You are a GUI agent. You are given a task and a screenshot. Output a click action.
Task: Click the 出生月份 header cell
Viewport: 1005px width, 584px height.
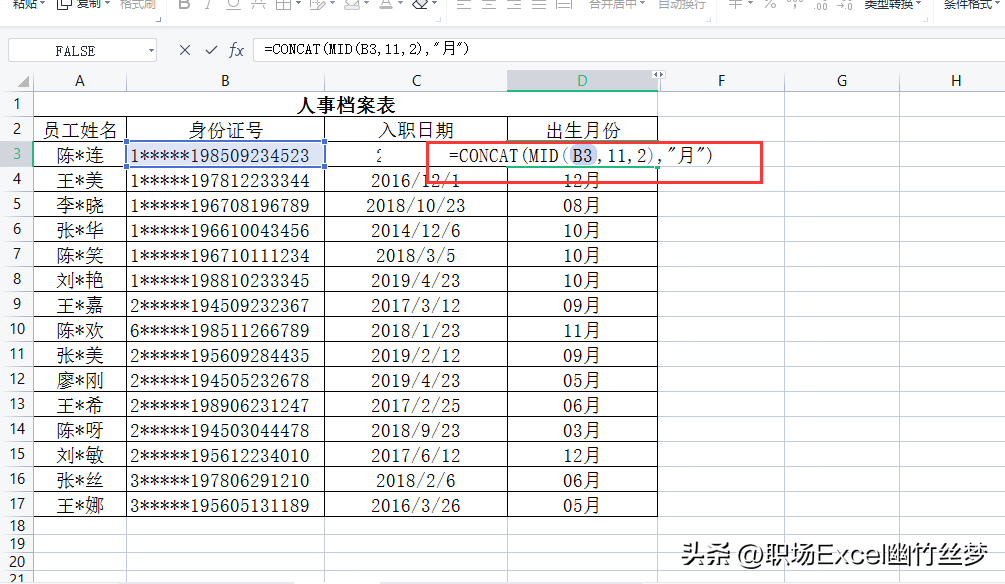583,129
